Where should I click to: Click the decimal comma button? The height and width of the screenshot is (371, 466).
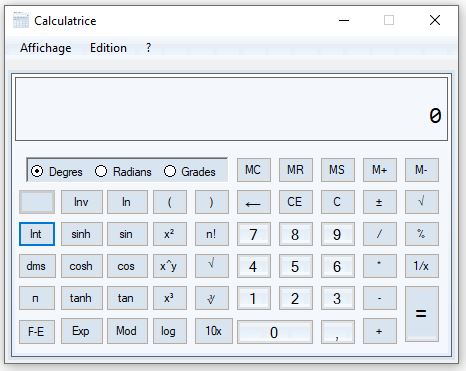pos(338,332)
